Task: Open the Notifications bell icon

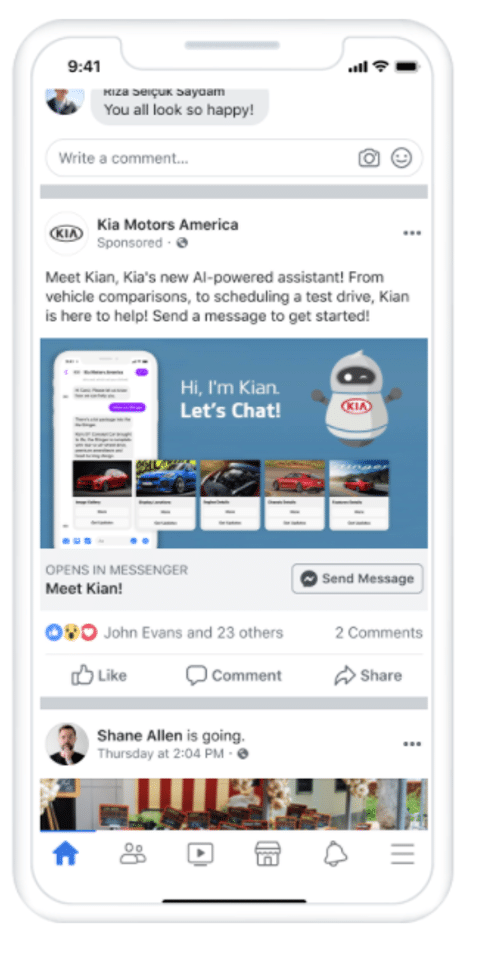Action: click(x=335, y=854)
